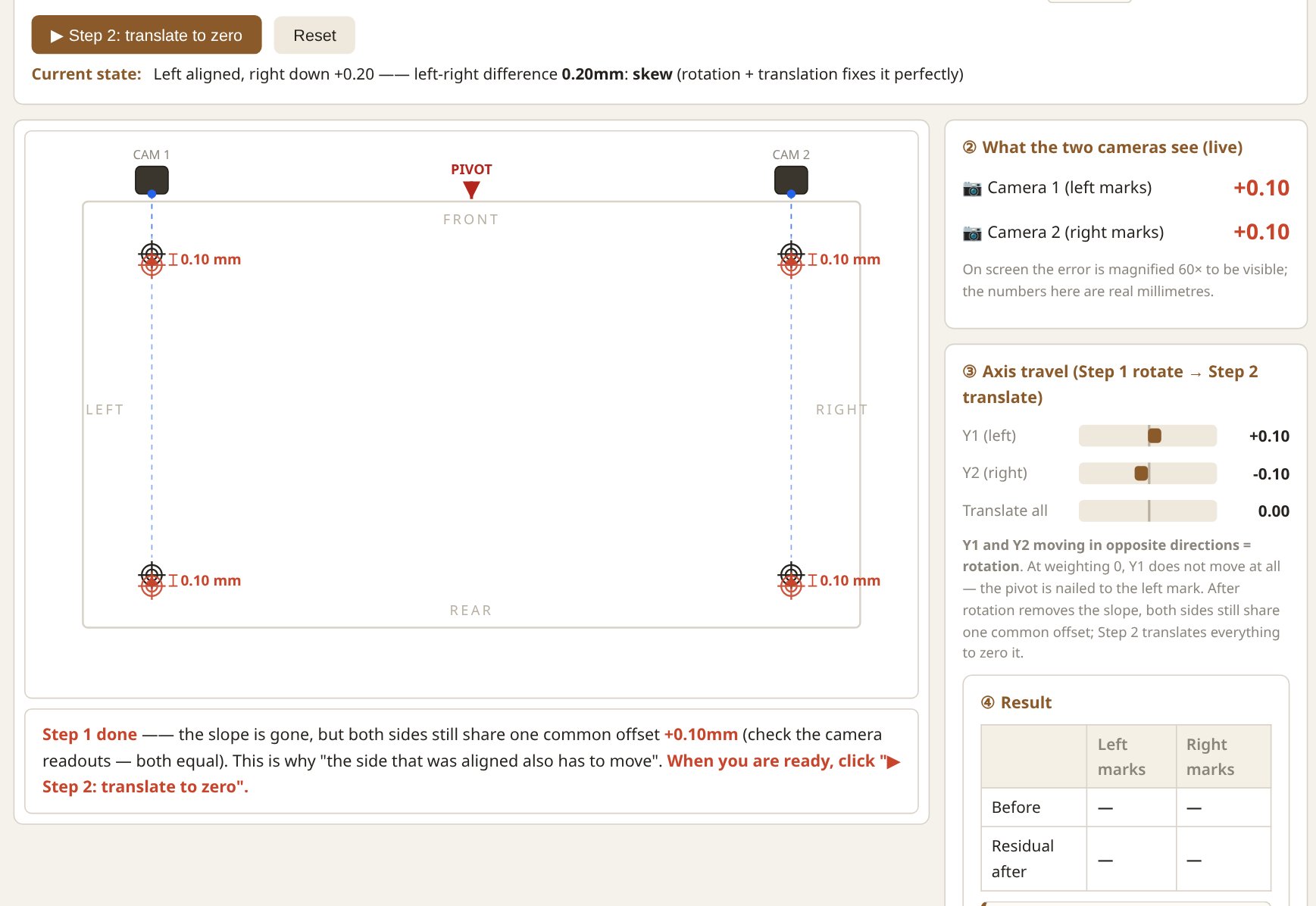This screenshot has height=906, width=1316.
Task: Click the Right marks column header
Action: click(x=1224, y=757)
